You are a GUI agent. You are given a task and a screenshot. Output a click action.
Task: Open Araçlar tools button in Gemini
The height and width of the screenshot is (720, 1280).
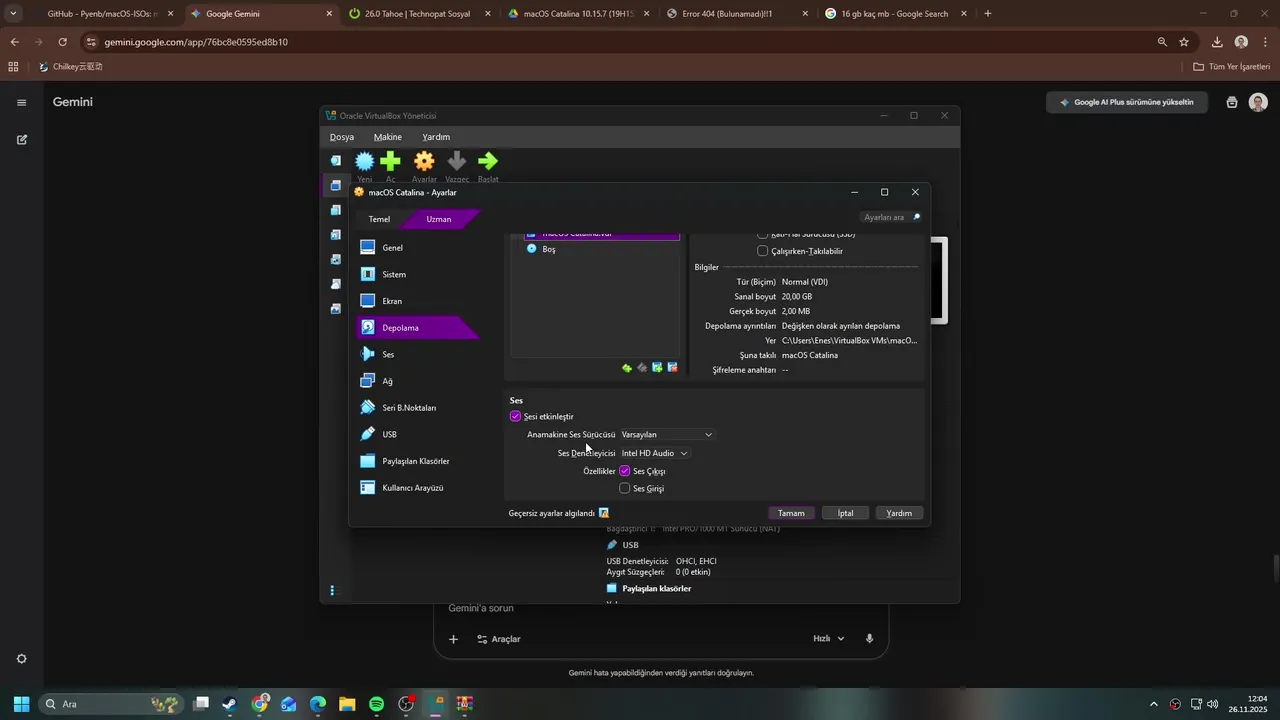(x=498, y=639)
